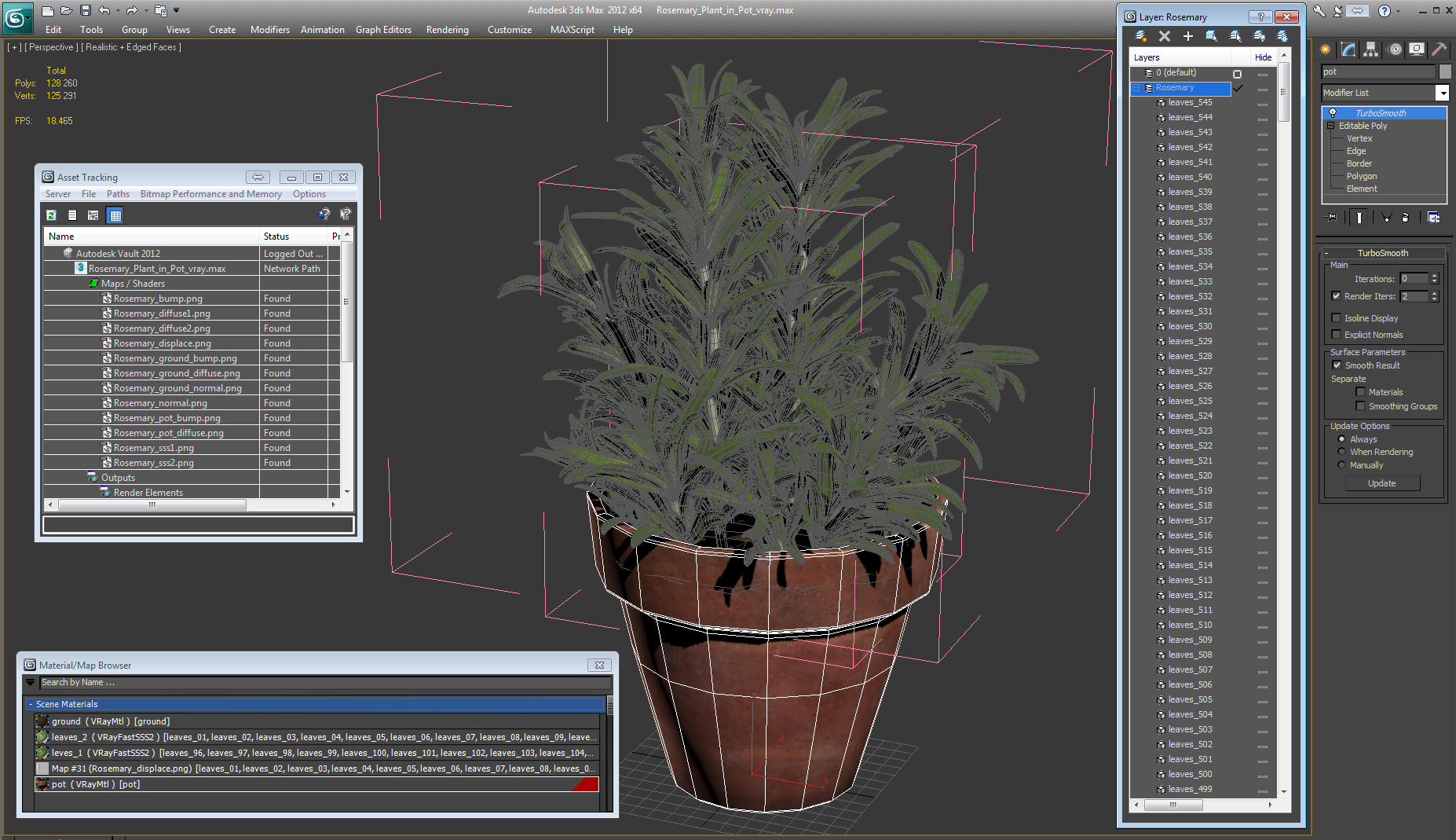Click the New Scene icon

(x=48, y=10)
